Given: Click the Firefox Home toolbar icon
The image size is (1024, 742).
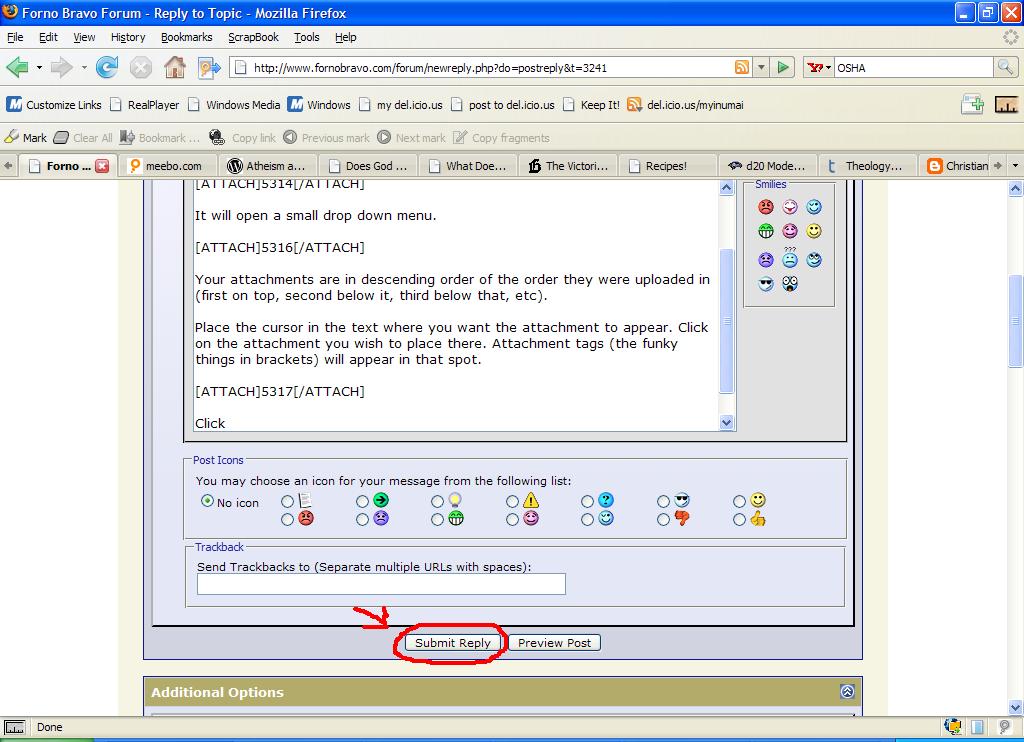Looking at the screenshot, I should pos(174,68).
